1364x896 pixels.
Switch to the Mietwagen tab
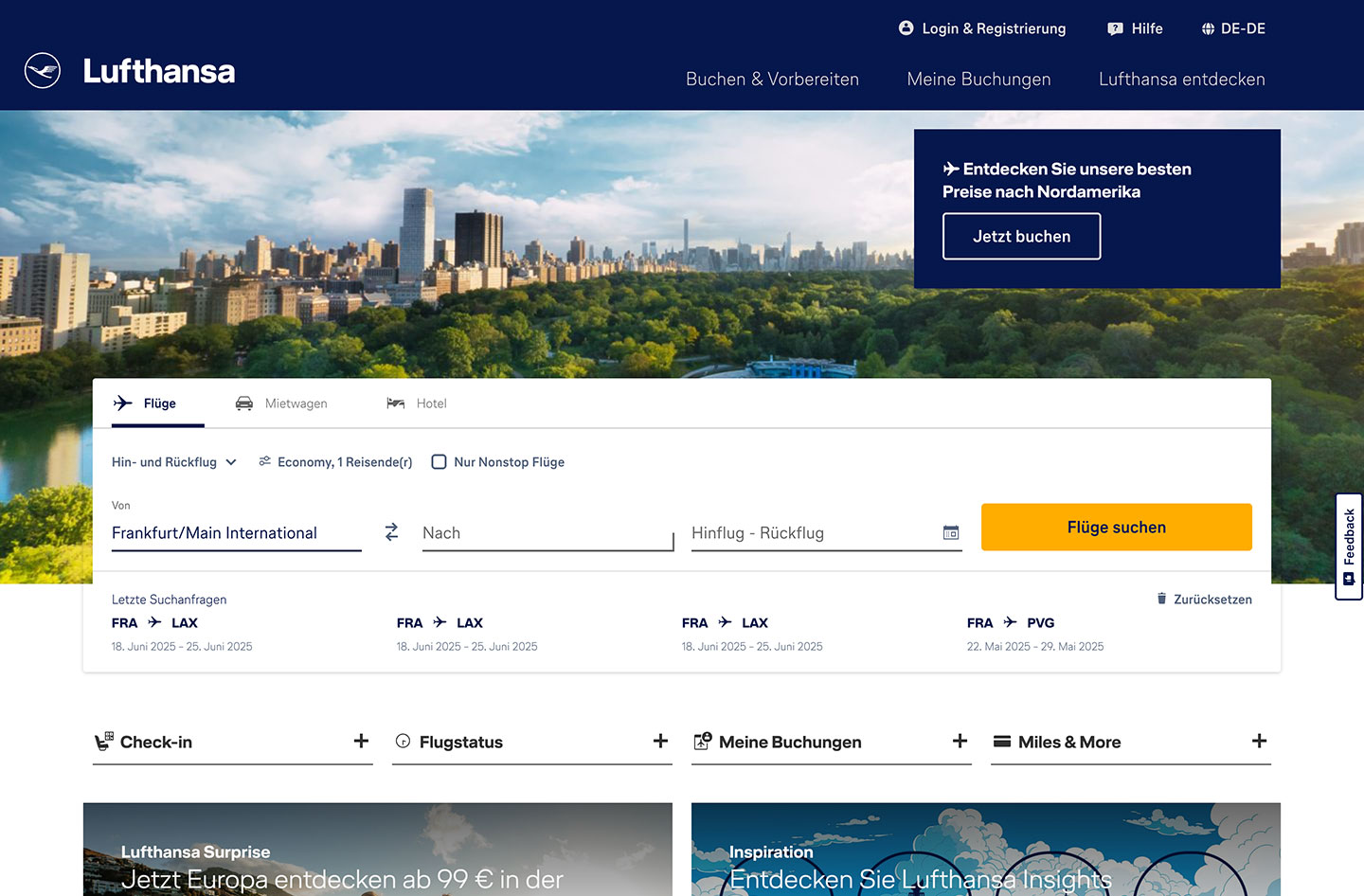pos(281,403)
